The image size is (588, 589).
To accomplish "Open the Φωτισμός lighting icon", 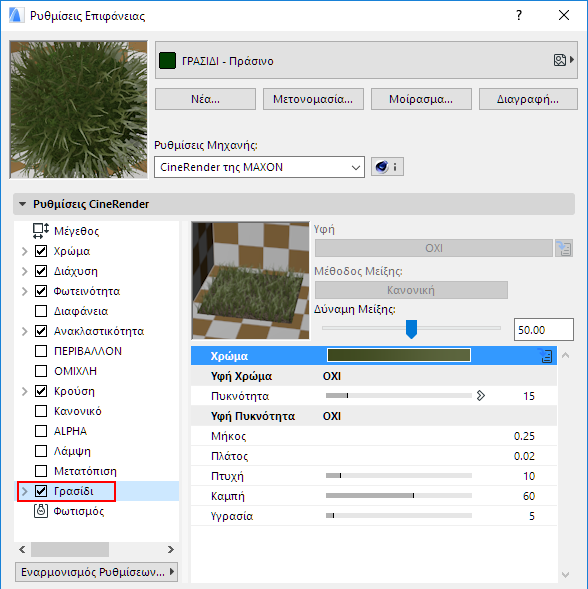I will click(41, 511).
